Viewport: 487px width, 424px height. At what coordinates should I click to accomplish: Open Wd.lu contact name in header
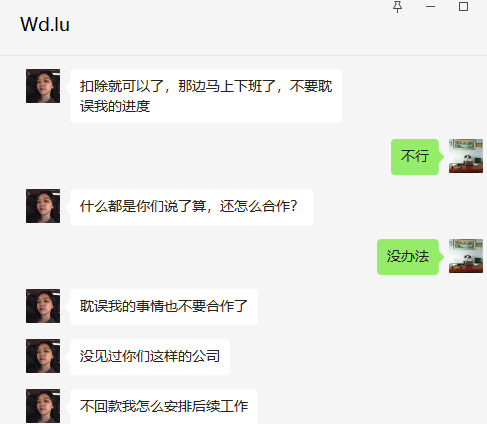pos(45,24)
